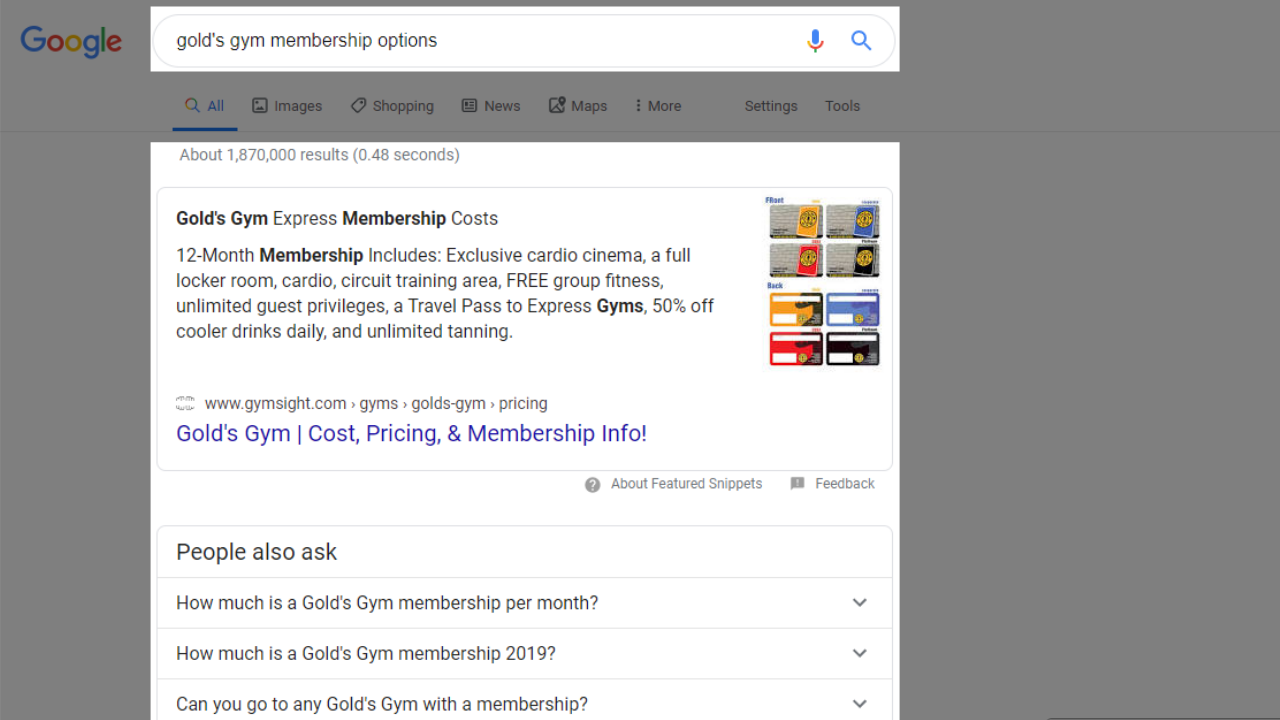Open Gold's Gym Cost, Pricing, & Membership Info link

(411, 433)
